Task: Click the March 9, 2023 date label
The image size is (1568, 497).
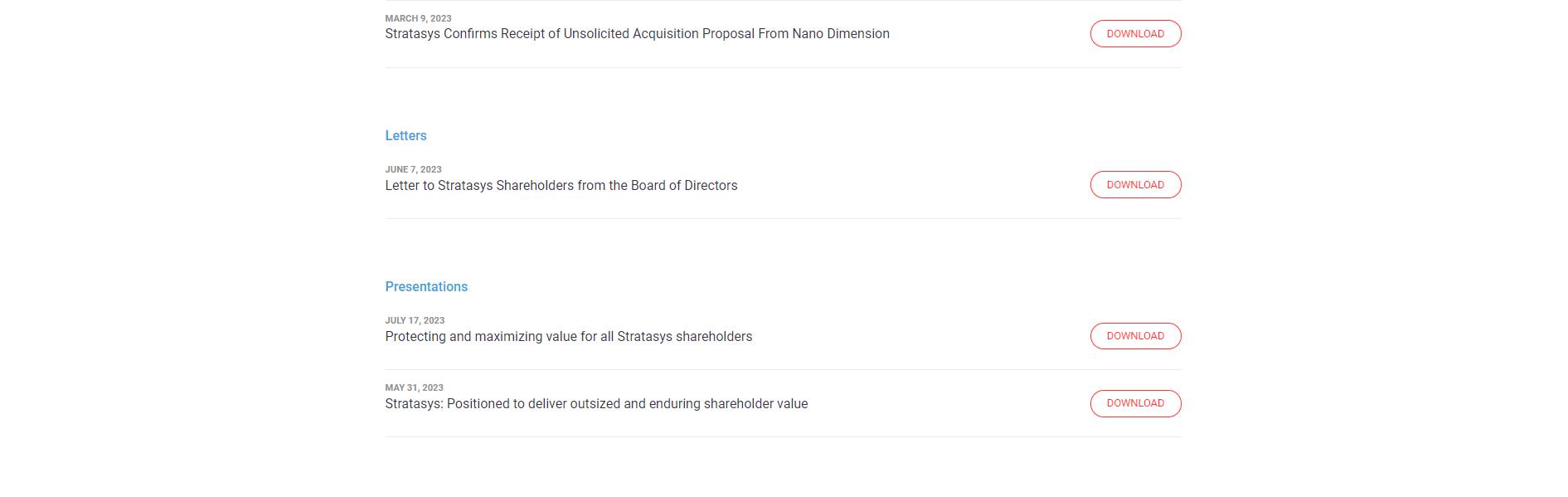Action: (418, 18)
